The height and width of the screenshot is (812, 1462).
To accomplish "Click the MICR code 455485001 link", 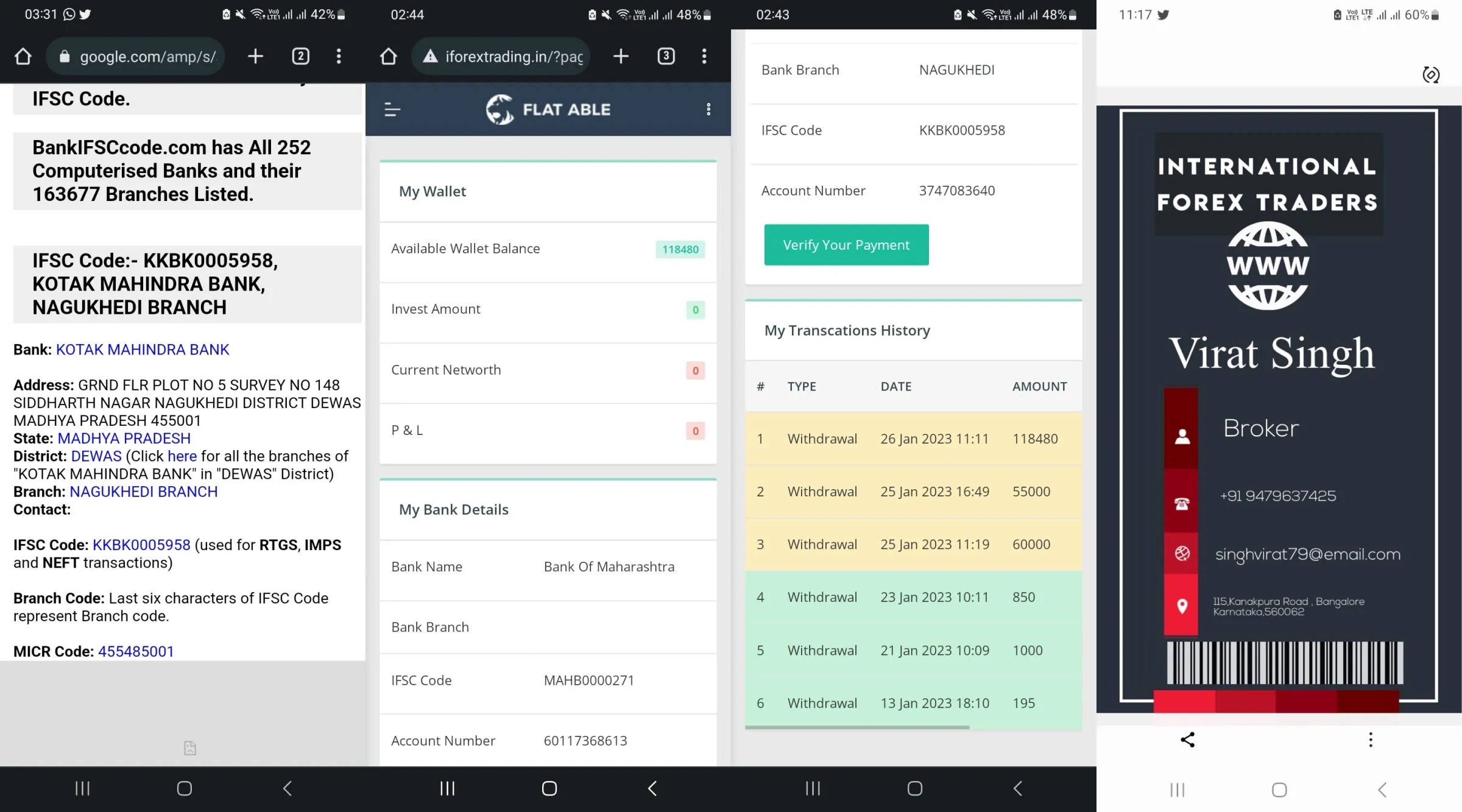I will point(136,652).
